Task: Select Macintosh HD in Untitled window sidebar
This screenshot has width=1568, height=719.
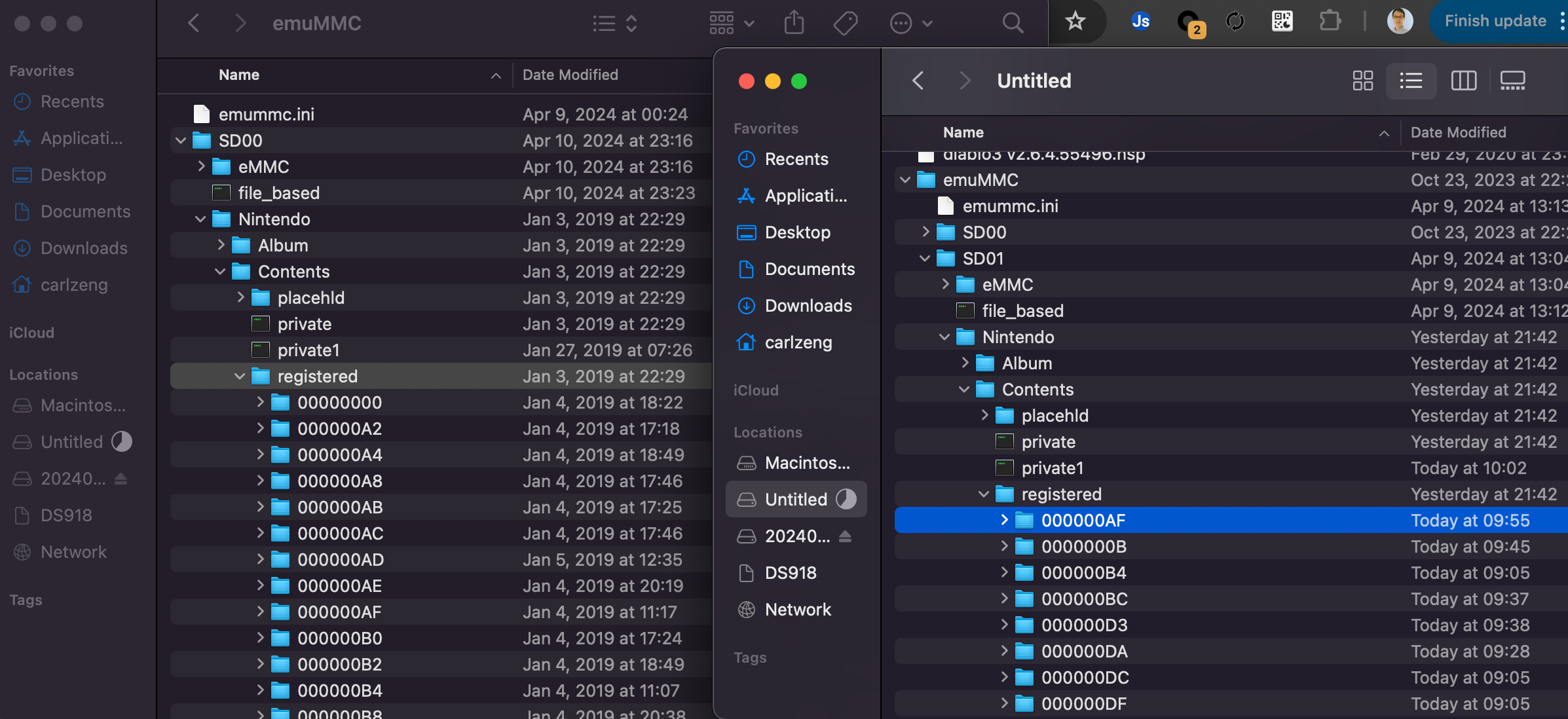Action: [796, 463]
